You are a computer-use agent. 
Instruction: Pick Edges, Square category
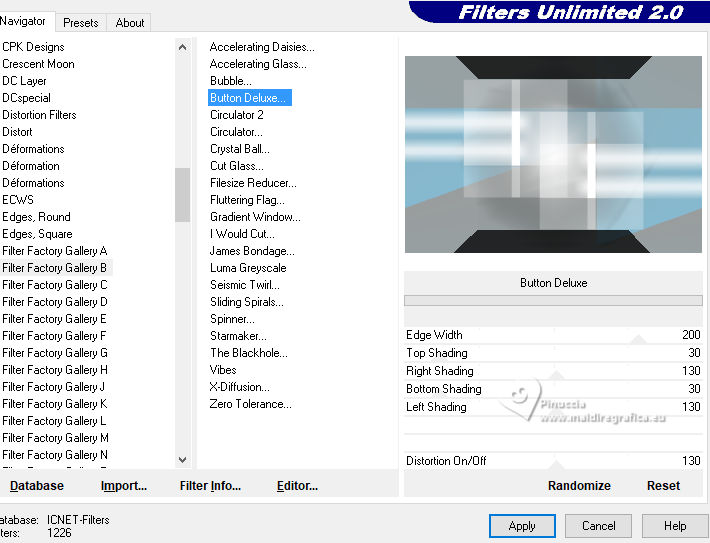pyautogui.click(x=37, y=234)
